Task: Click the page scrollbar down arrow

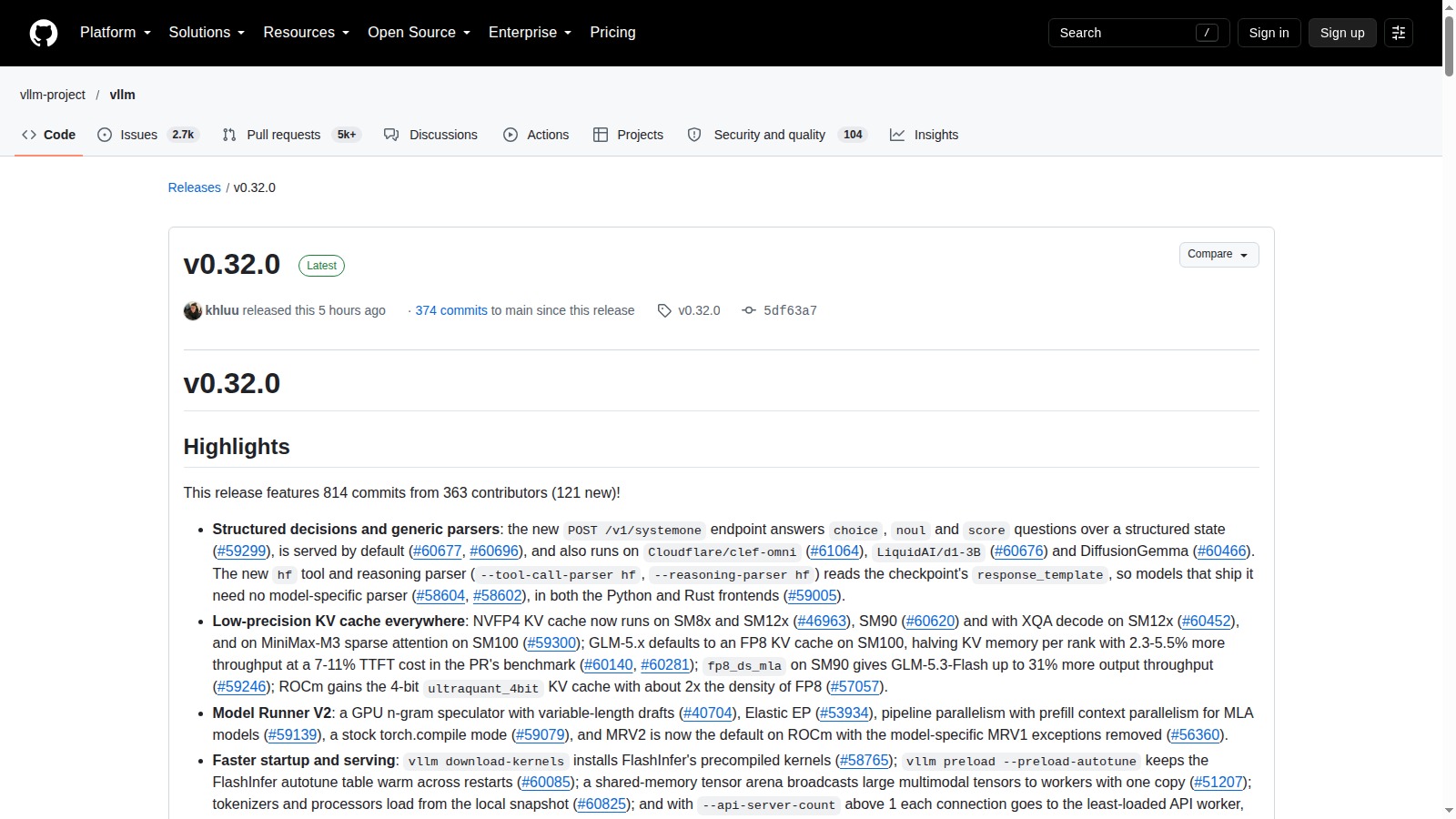Action: pyautogui.click(x=1449, y=811)
